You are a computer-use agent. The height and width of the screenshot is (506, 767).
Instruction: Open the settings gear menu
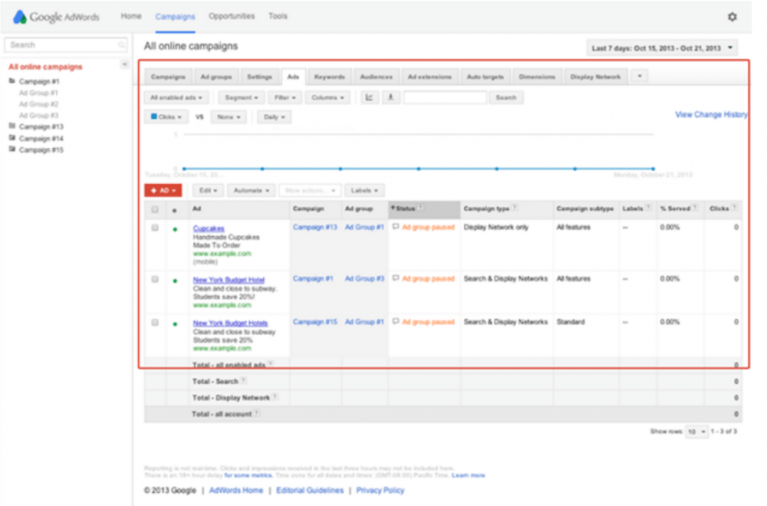coord(732,17)
